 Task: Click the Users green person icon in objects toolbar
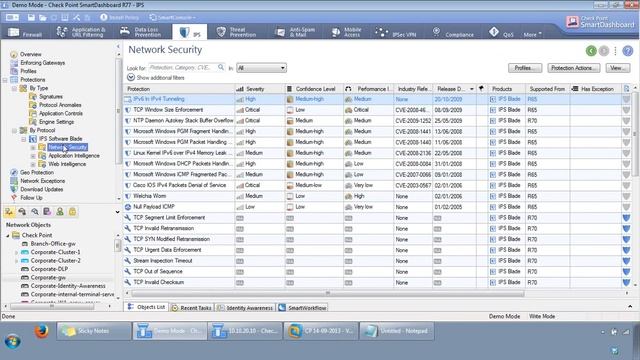coord(60,211)
